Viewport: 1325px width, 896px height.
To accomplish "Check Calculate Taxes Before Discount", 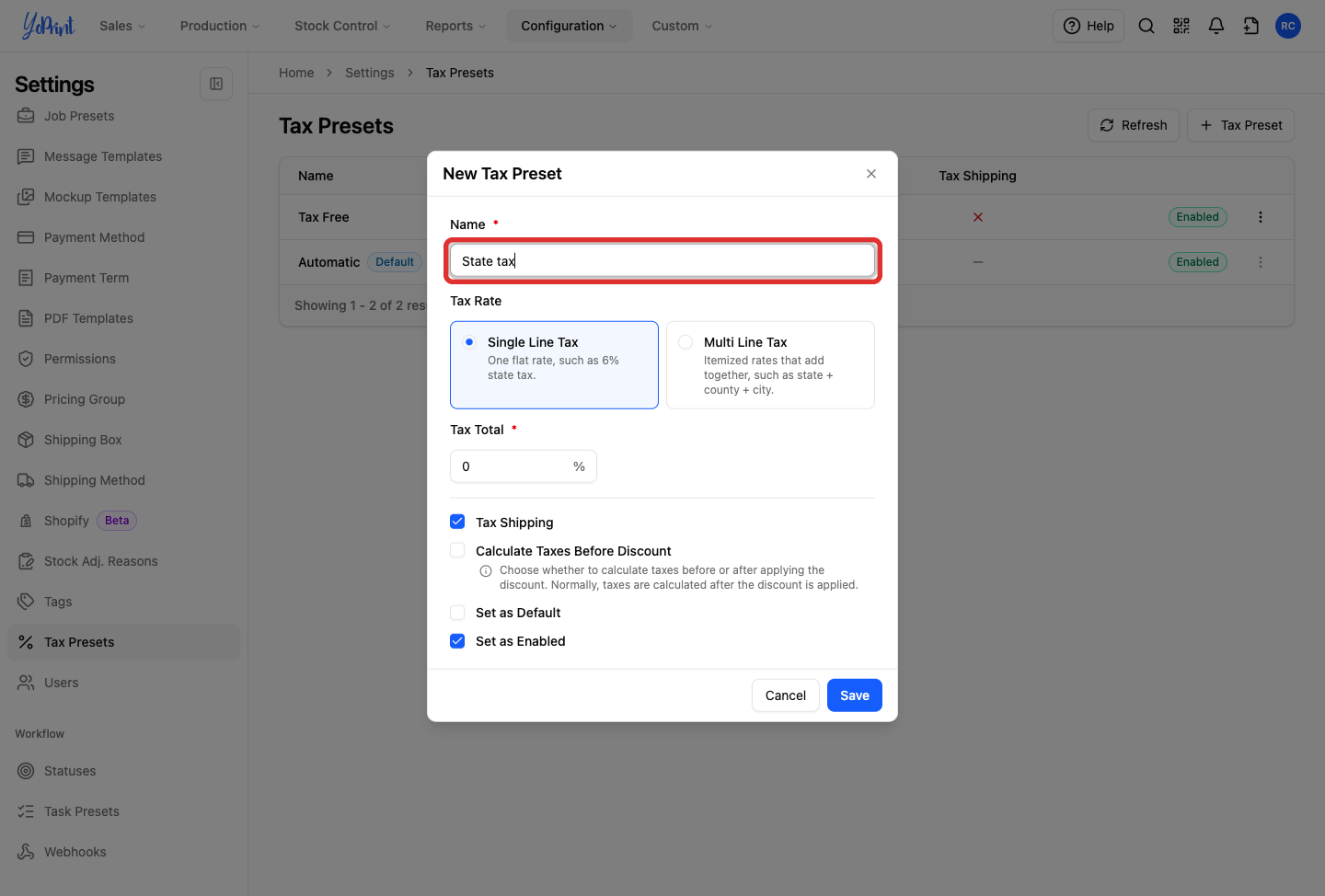I will [457, 550].
